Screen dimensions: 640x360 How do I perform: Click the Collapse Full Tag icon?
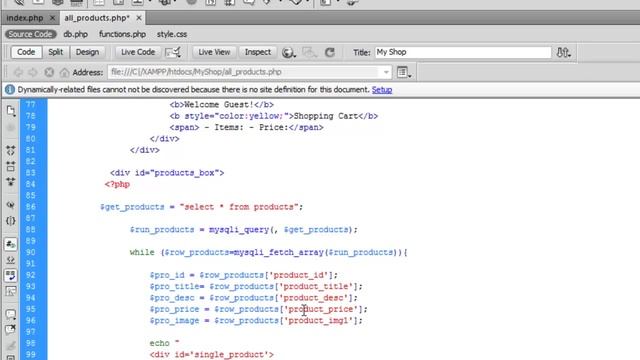[x=11, y=150]
